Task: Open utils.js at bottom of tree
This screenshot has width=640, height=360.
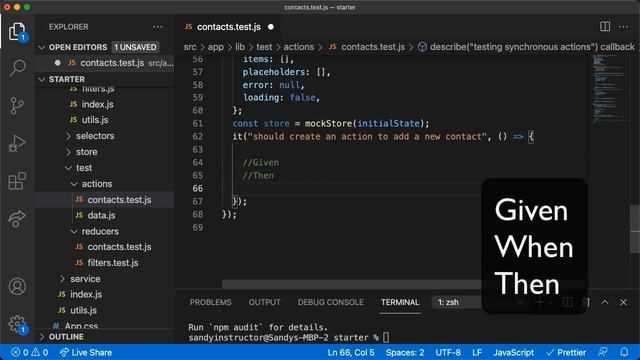Action: (83, 310)
